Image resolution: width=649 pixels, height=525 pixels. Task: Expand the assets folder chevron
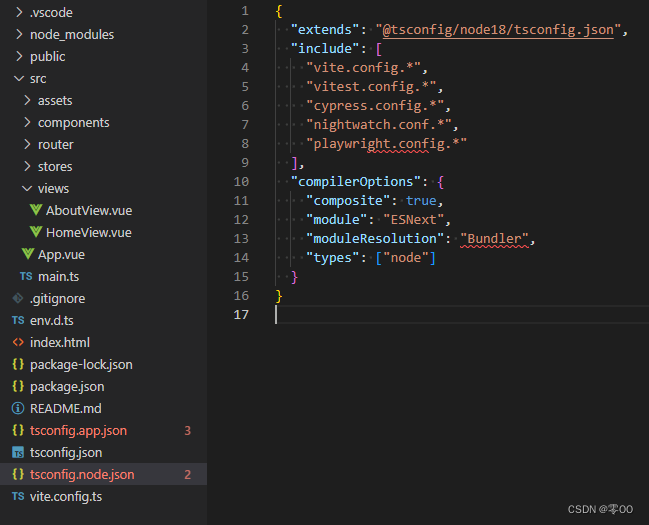point(27,100)
